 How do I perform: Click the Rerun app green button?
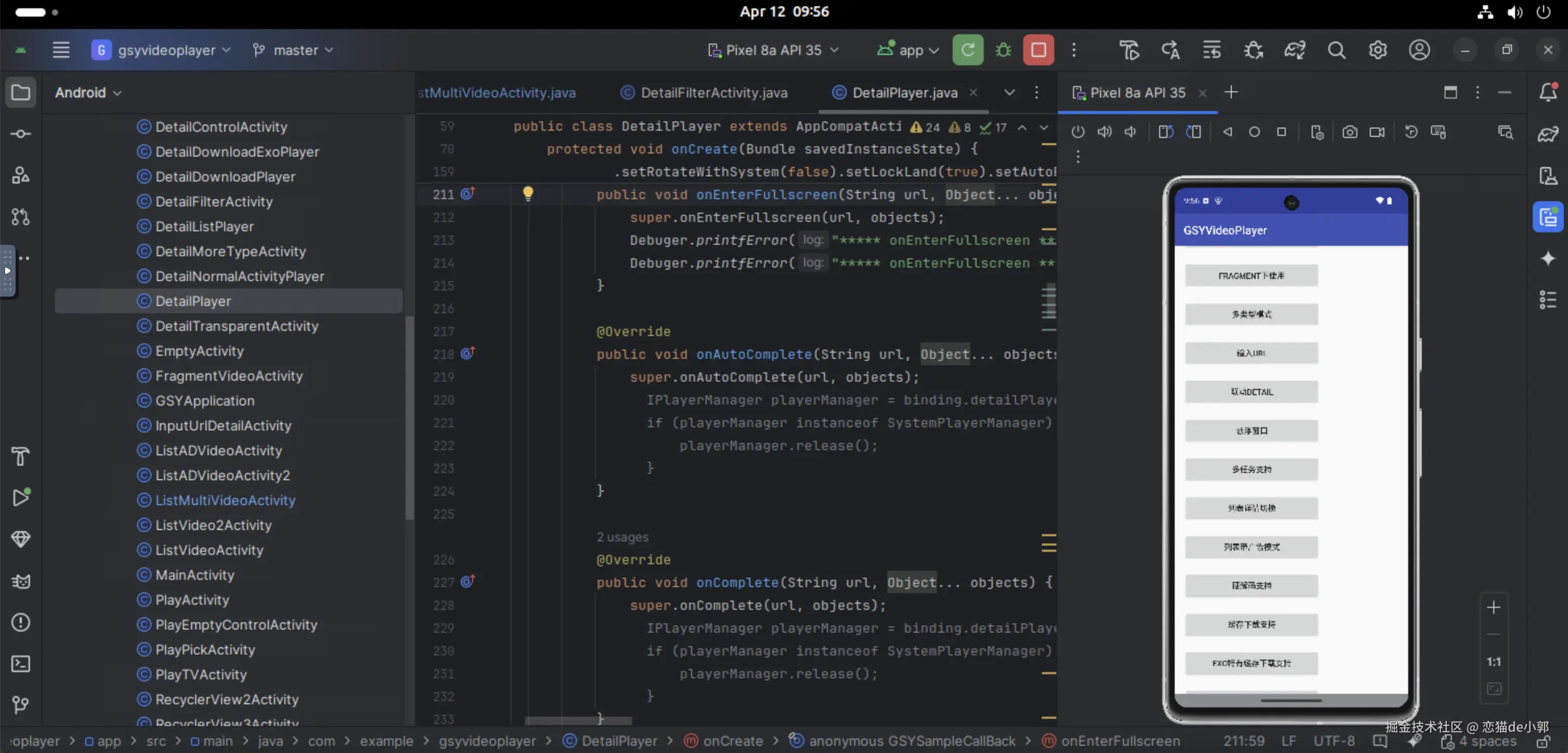[967, 50]
